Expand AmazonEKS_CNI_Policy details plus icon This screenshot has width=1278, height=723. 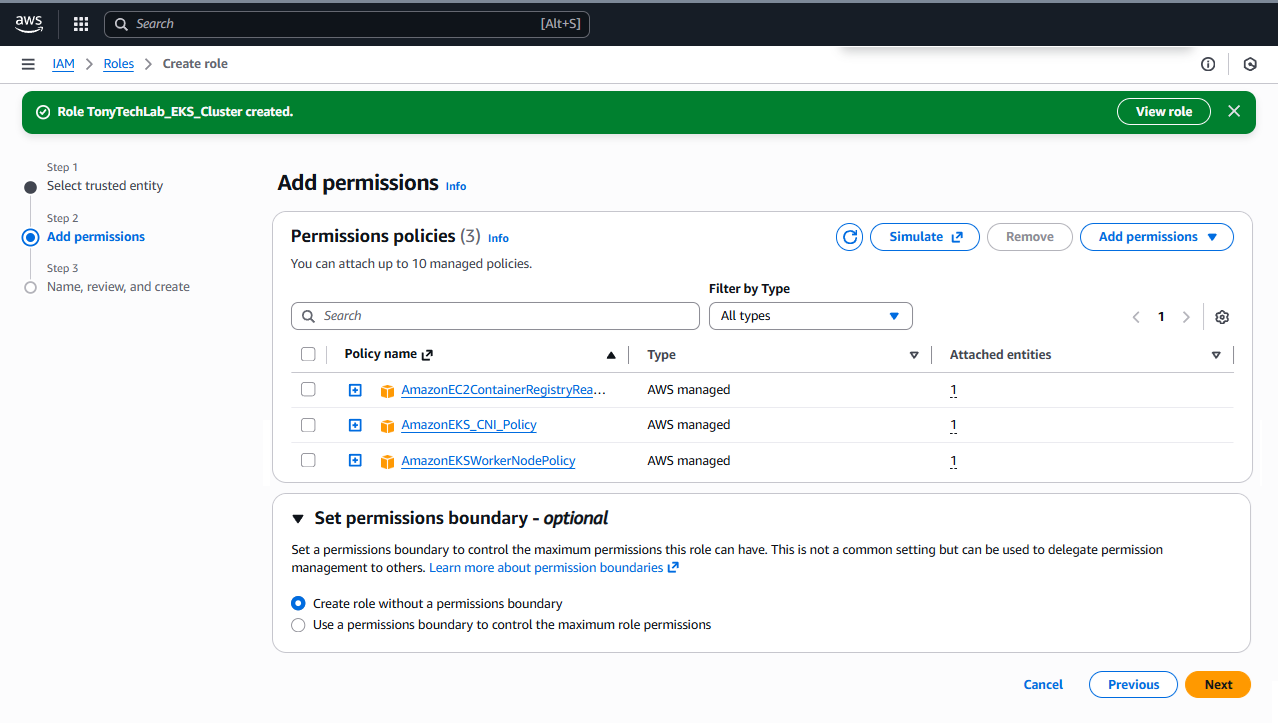355,425
